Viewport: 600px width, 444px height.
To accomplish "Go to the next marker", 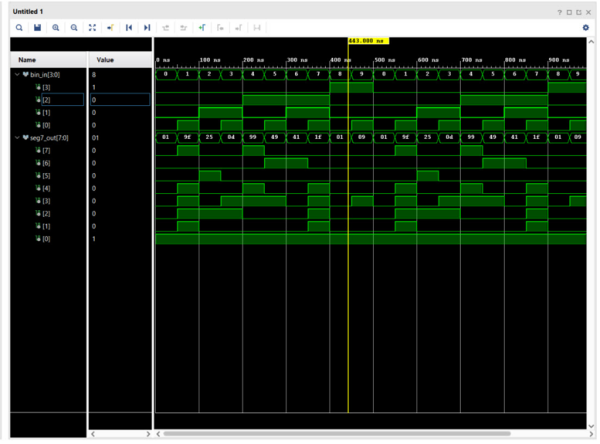I will pyautogui.click(x=238, y=28).
